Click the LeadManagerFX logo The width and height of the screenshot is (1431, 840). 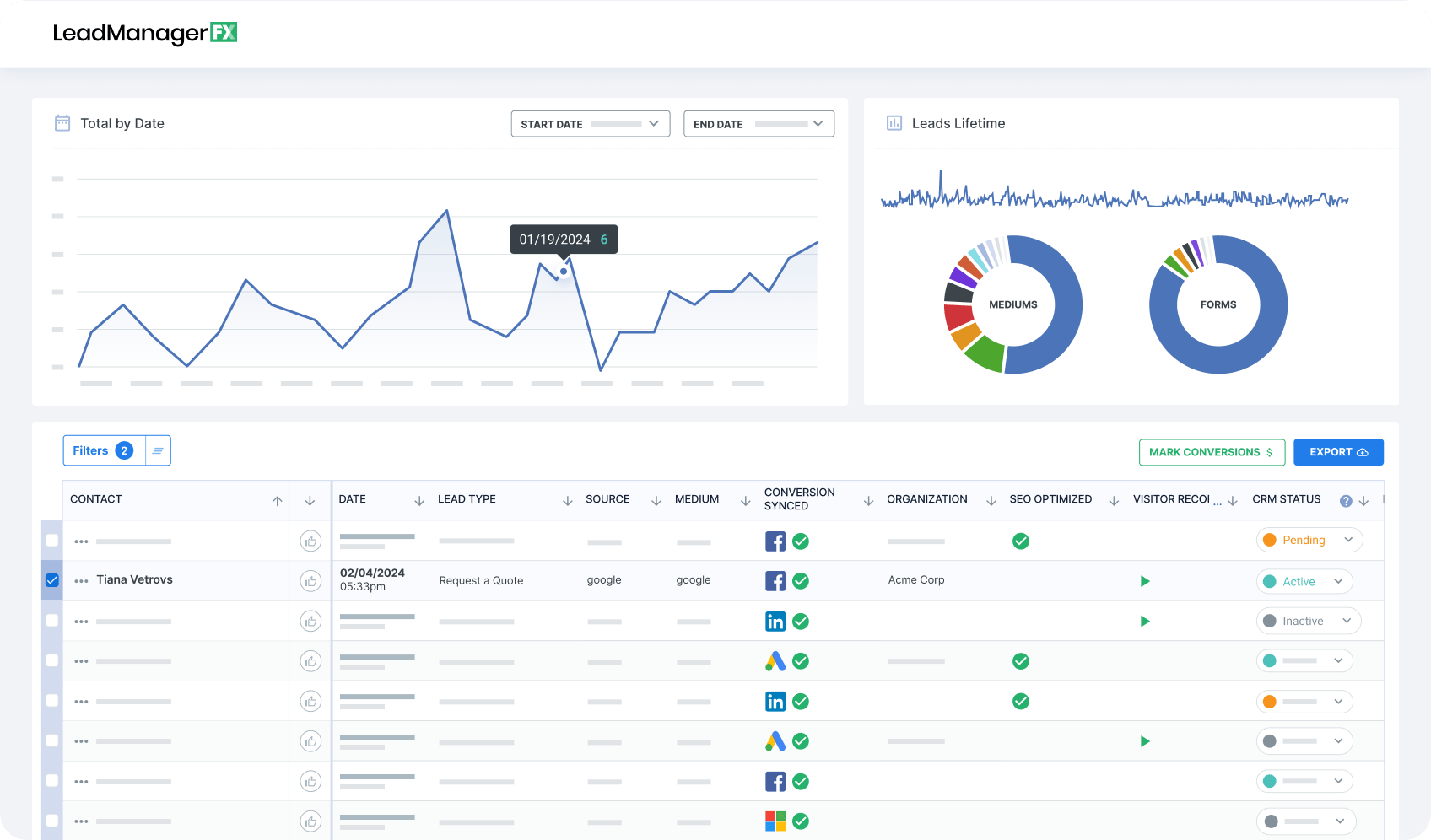pos(145,32)
